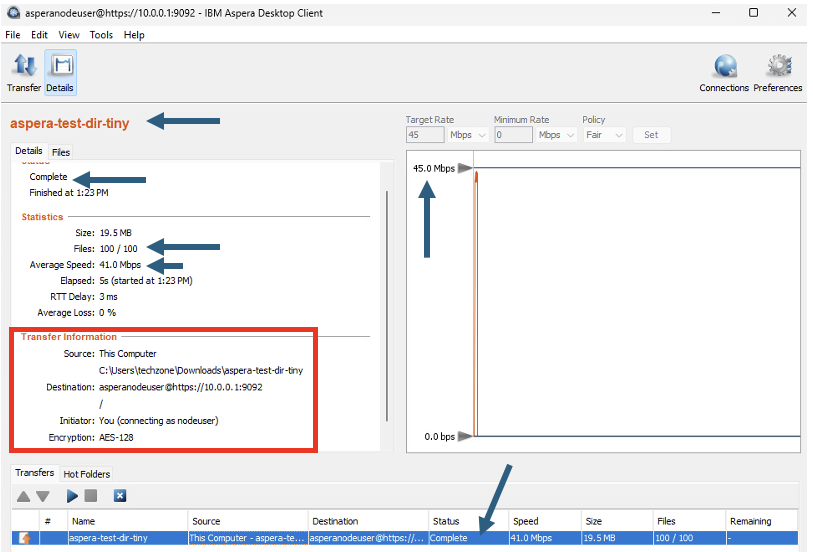Click the 45.0 Mbps target rate graph marker
The width and height of the screenshot is (813, 552).
tap(465, 168)
